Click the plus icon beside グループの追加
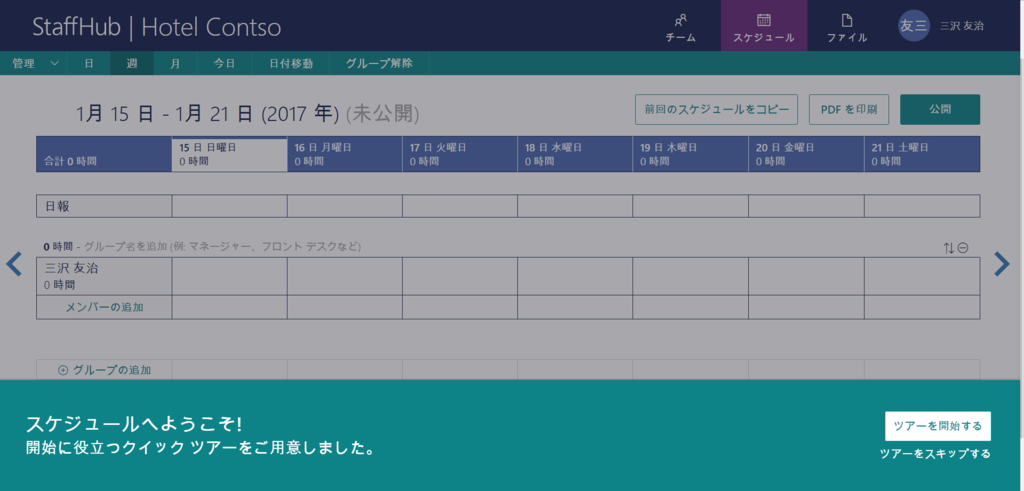The image size is (1024, 491). pos(63,370)
